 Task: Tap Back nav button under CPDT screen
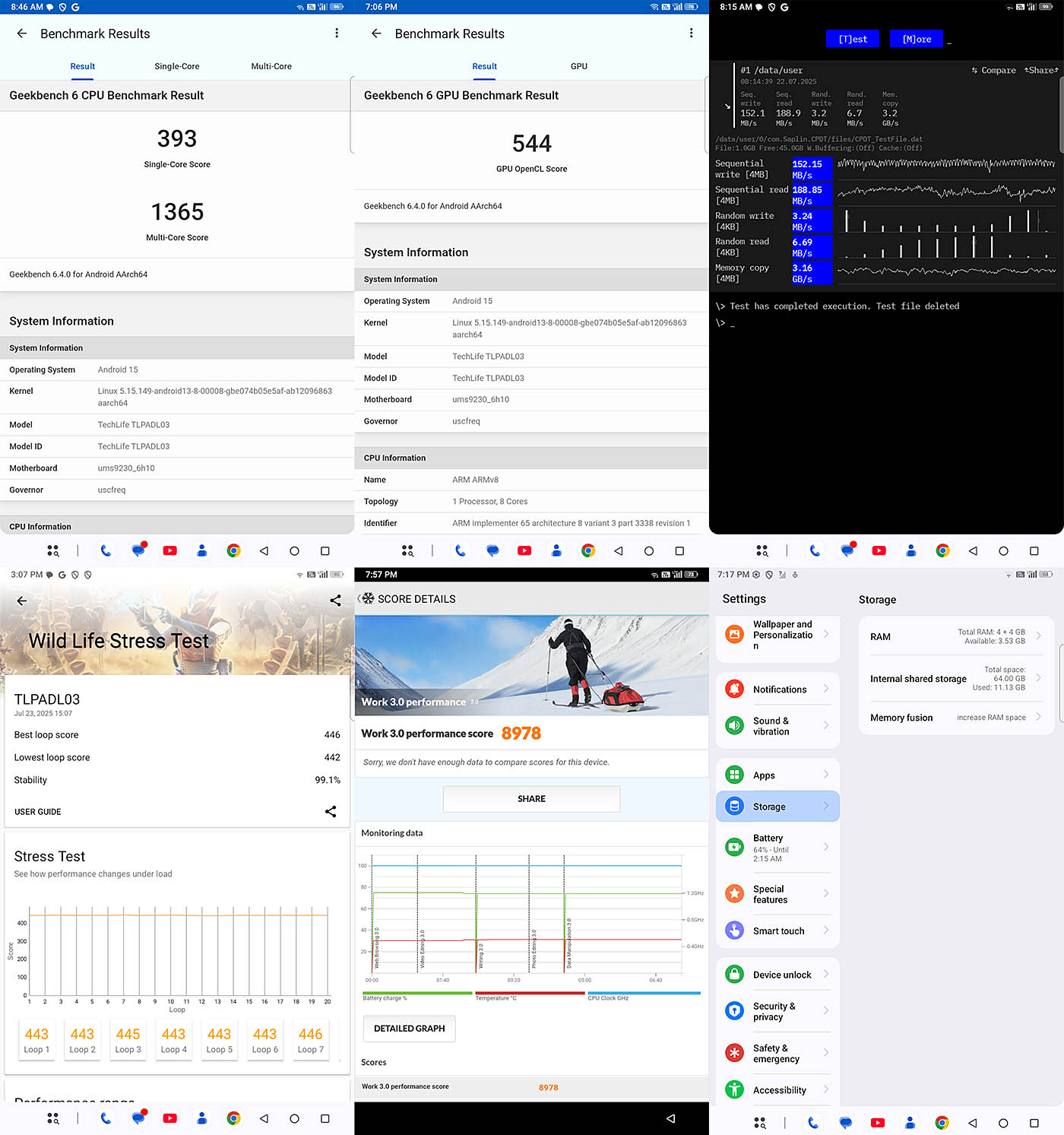[973, 550]
